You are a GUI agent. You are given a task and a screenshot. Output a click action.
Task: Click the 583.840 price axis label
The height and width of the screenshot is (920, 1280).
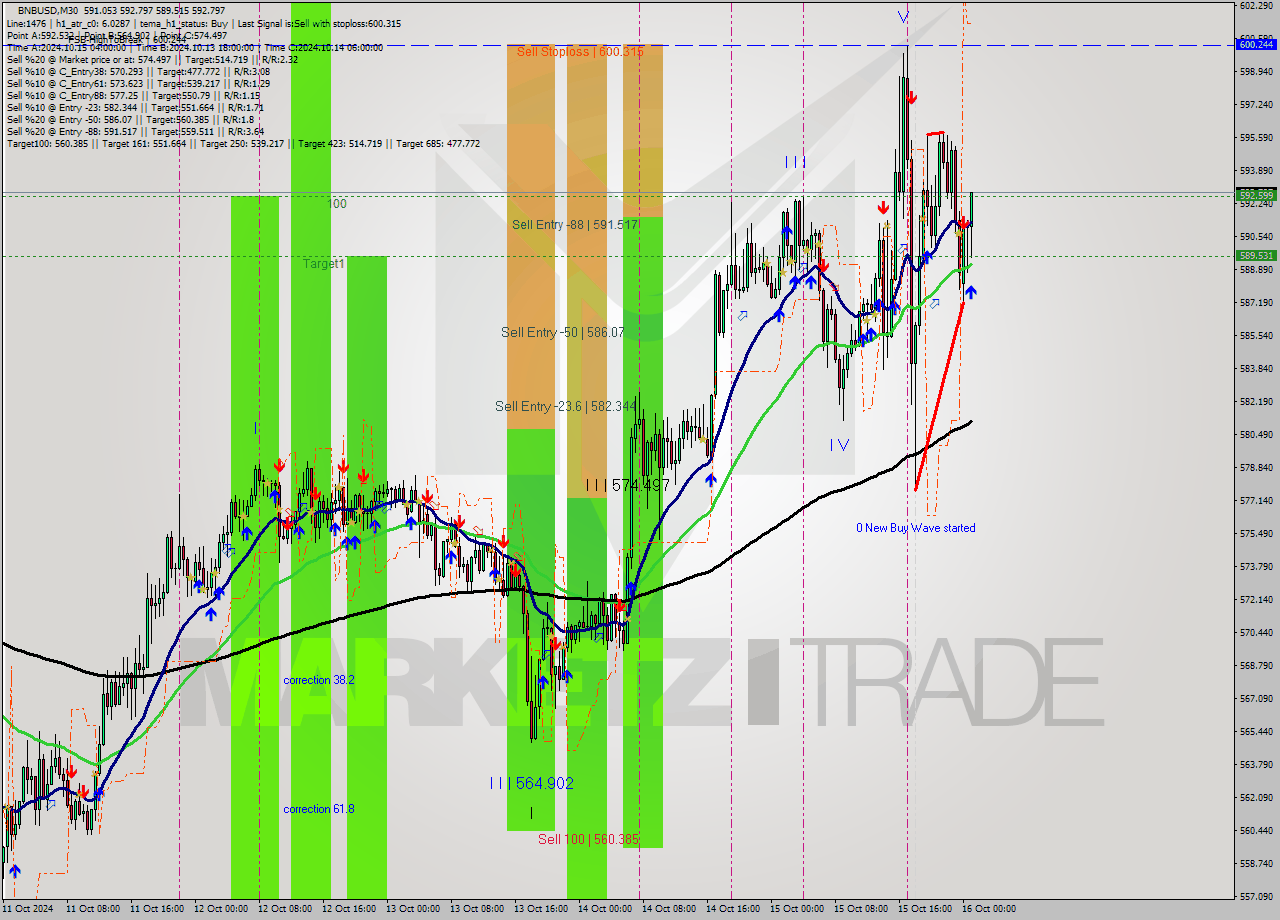click(x=1256, y=369)
